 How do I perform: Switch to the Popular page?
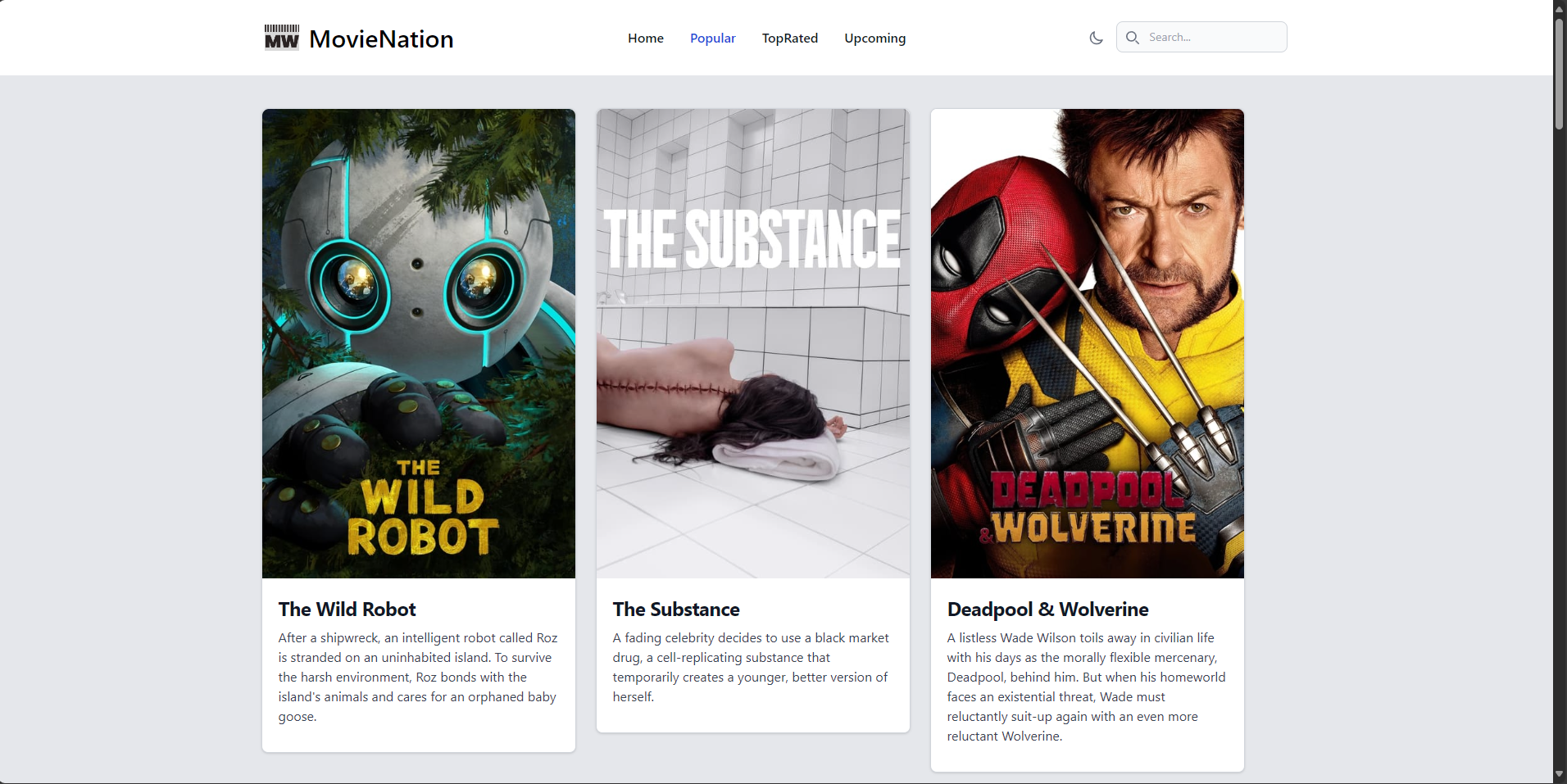[712, 38]
